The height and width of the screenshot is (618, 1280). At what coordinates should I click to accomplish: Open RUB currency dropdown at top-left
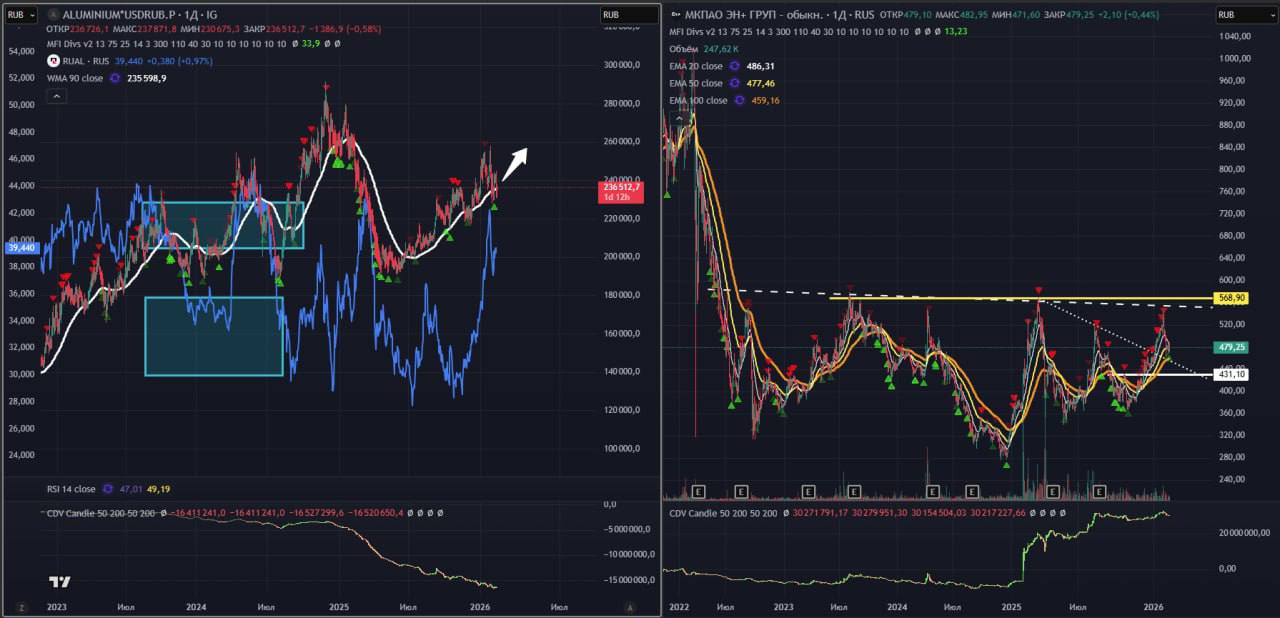(23, 15)
